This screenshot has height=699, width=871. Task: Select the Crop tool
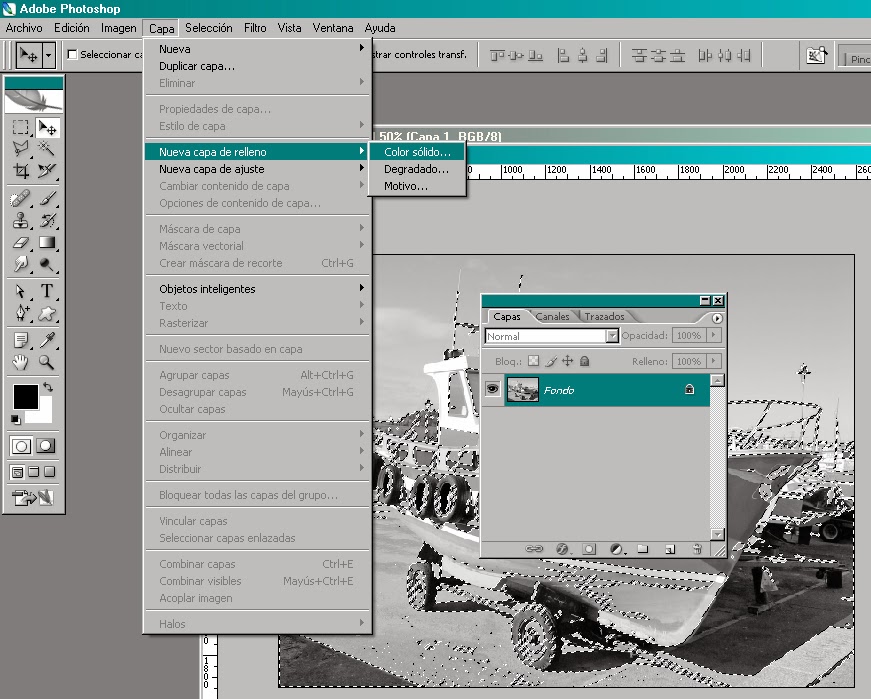[x=21, y=170]
